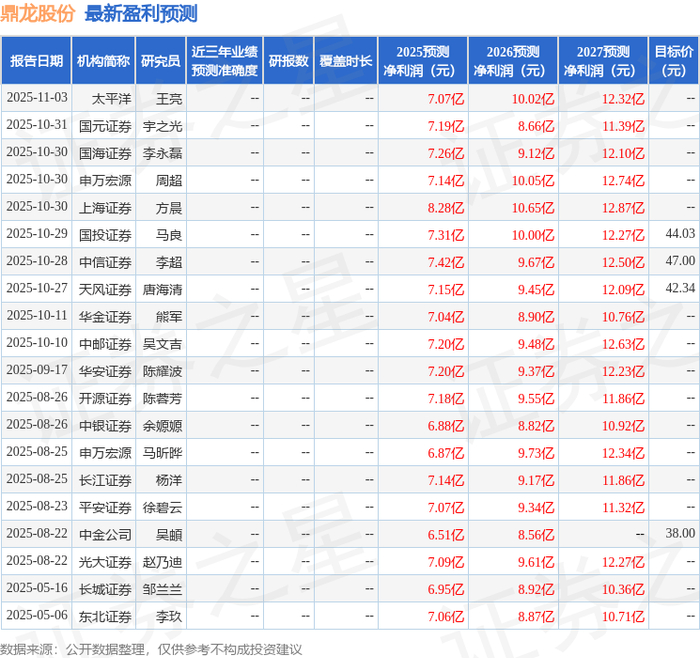Click researcher 杨洋
Screen dimensions: 700x658
point(169,480)
